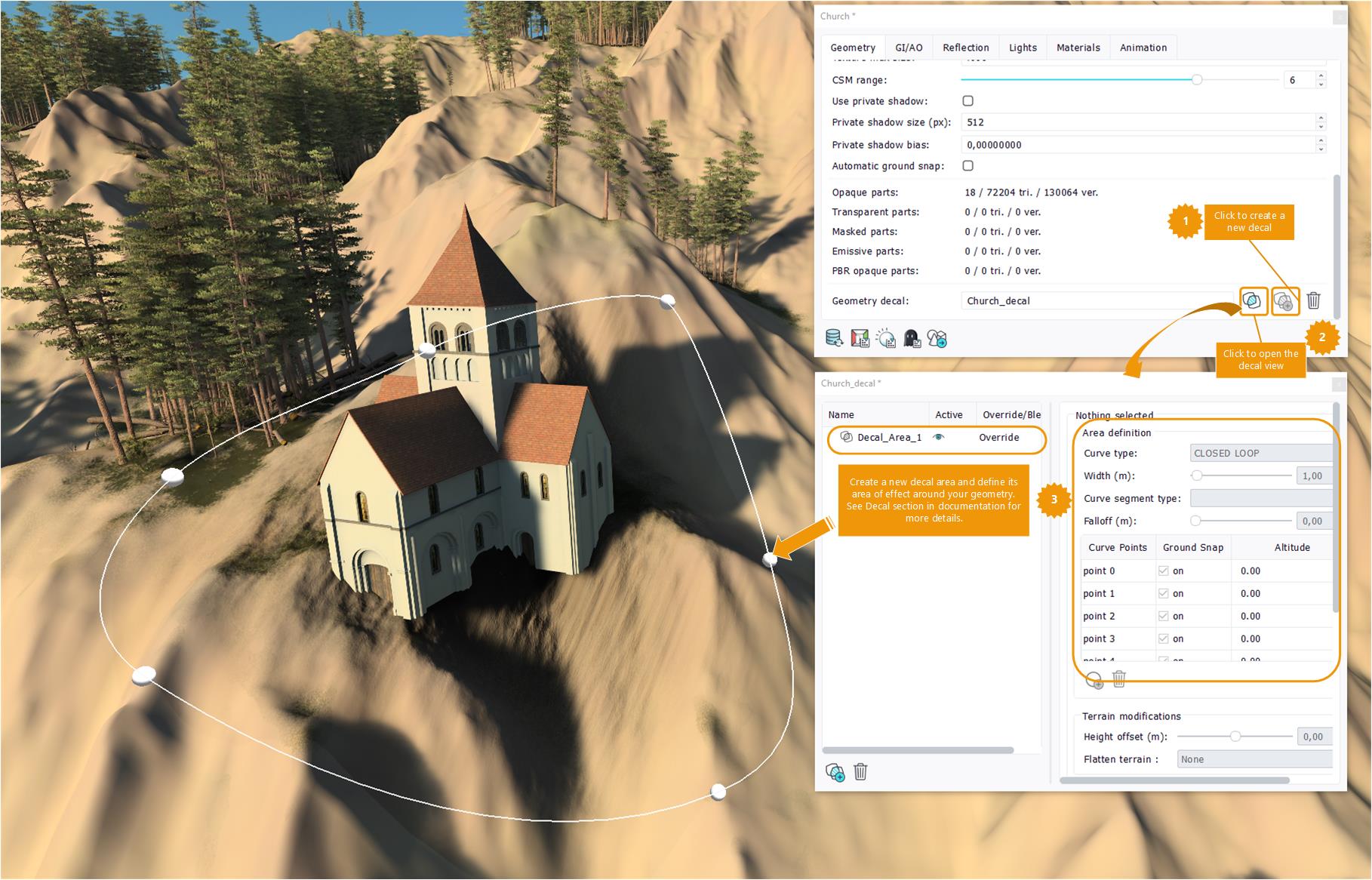This screenshot has height=880, width=1372.
Task: Toggle Decal_Area_1 active eye icon
Action: pos(939,438)
